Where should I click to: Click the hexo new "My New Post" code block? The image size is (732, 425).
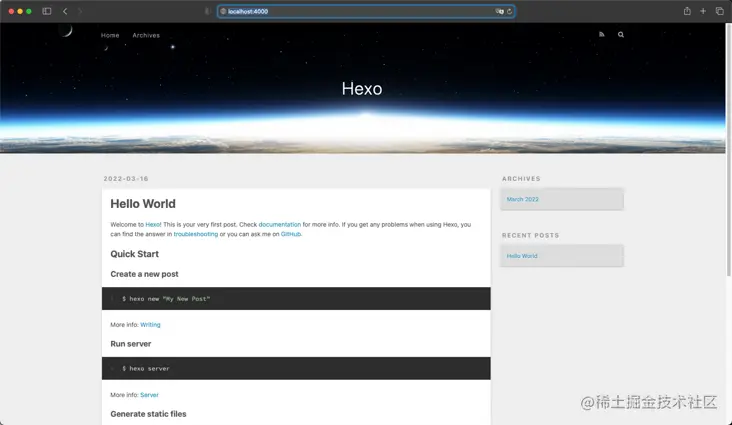point(296,298)
